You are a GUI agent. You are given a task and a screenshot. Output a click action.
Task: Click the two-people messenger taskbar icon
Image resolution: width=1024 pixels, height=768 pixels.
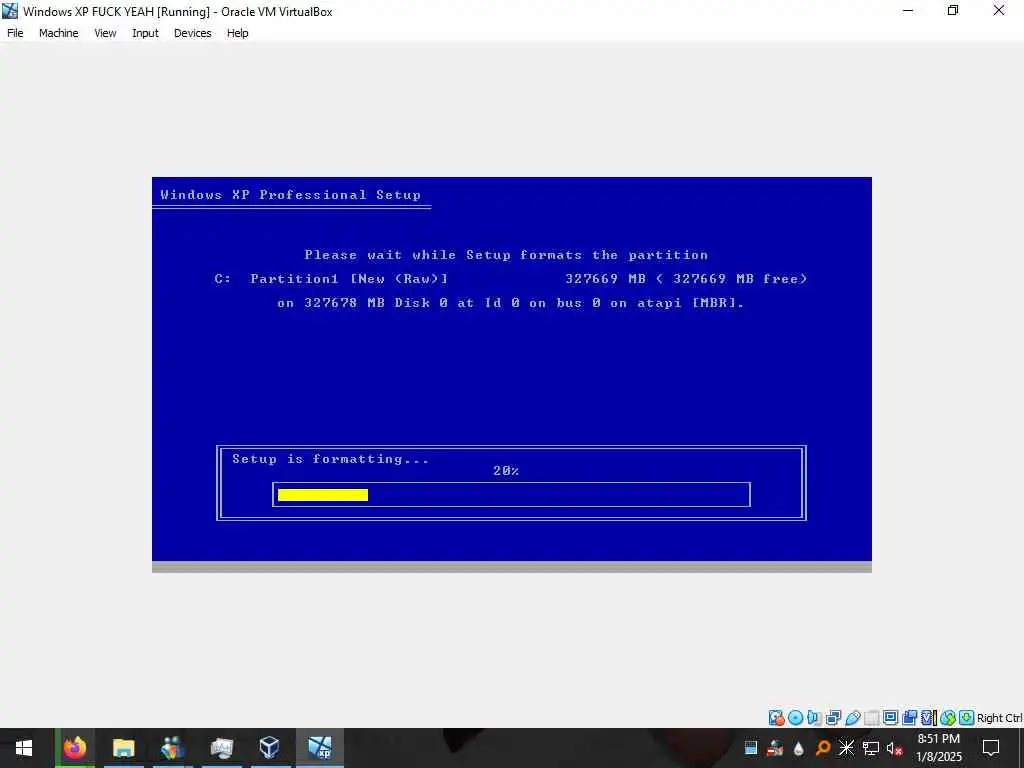click(x=172, y=748)
